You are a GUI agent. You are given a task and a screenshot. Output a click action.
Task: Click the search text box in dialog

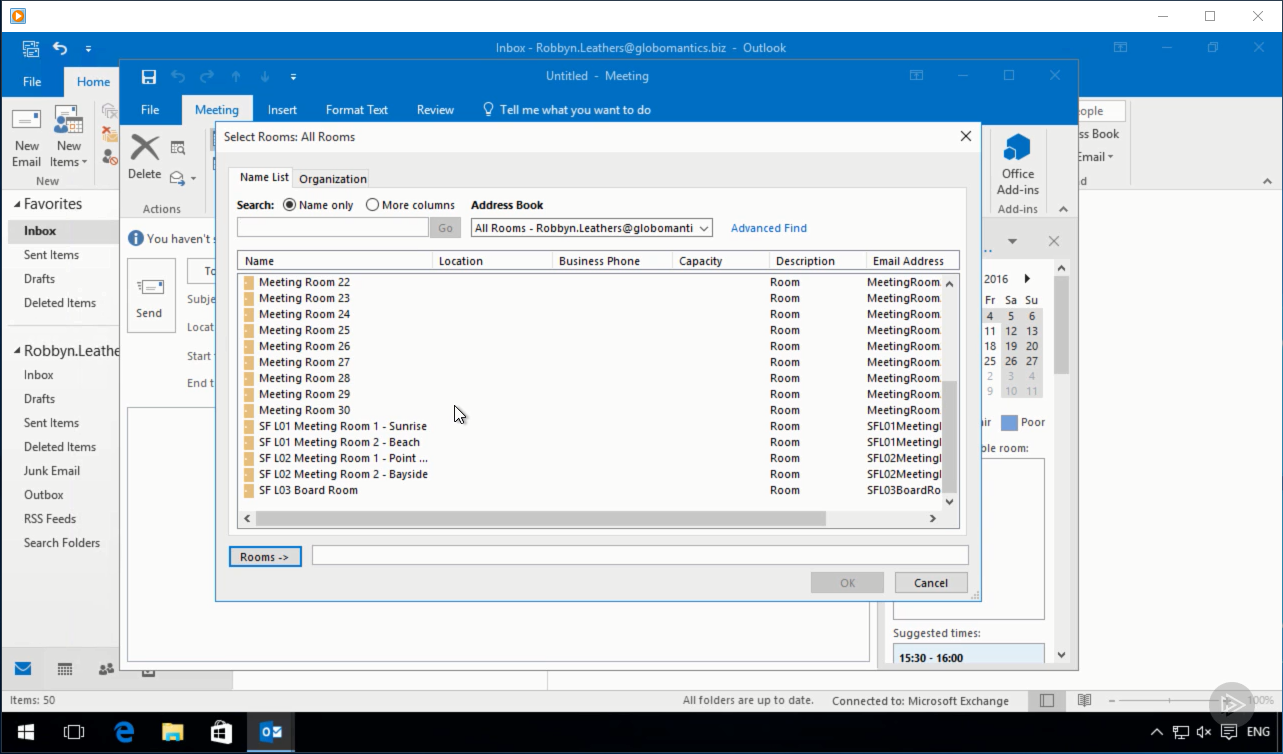click(333, 228)
